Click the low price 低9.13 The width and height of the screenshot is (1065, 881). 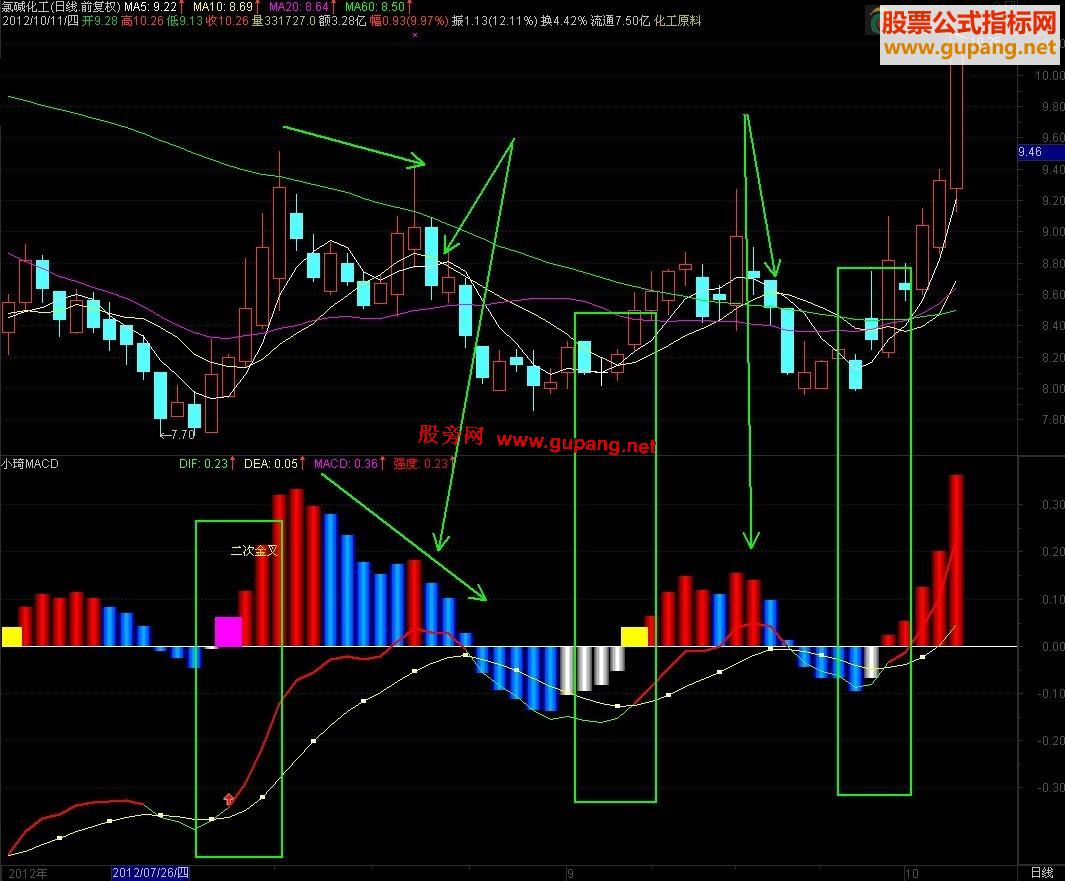click(x=185, y=21)
